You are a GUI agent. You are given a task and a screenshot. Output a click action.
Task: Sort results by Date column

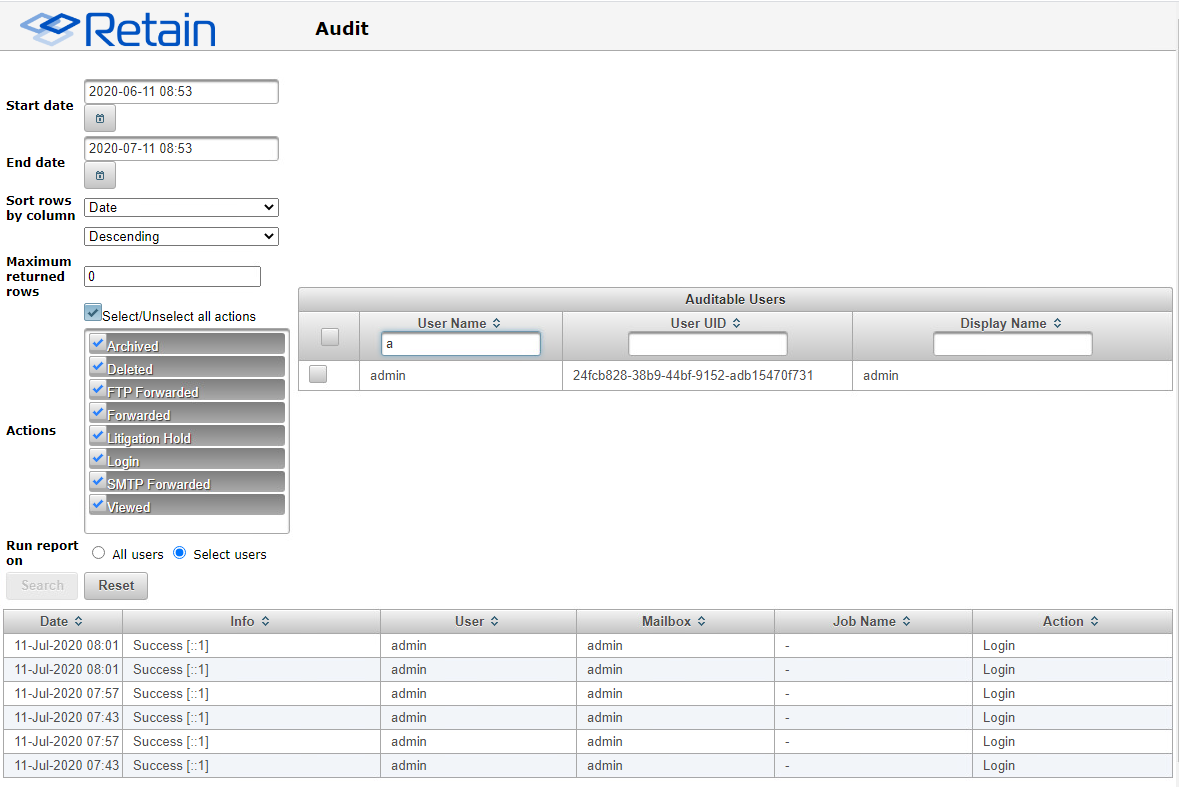pos(62,621)
